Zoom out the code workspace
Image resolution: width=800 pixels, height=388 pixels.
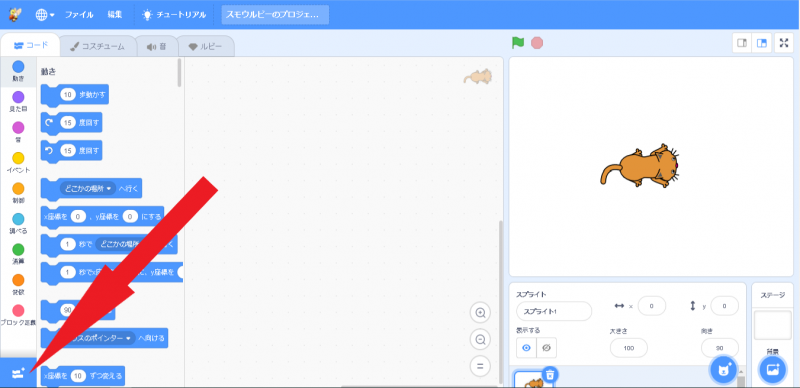(x=480, y=339)
